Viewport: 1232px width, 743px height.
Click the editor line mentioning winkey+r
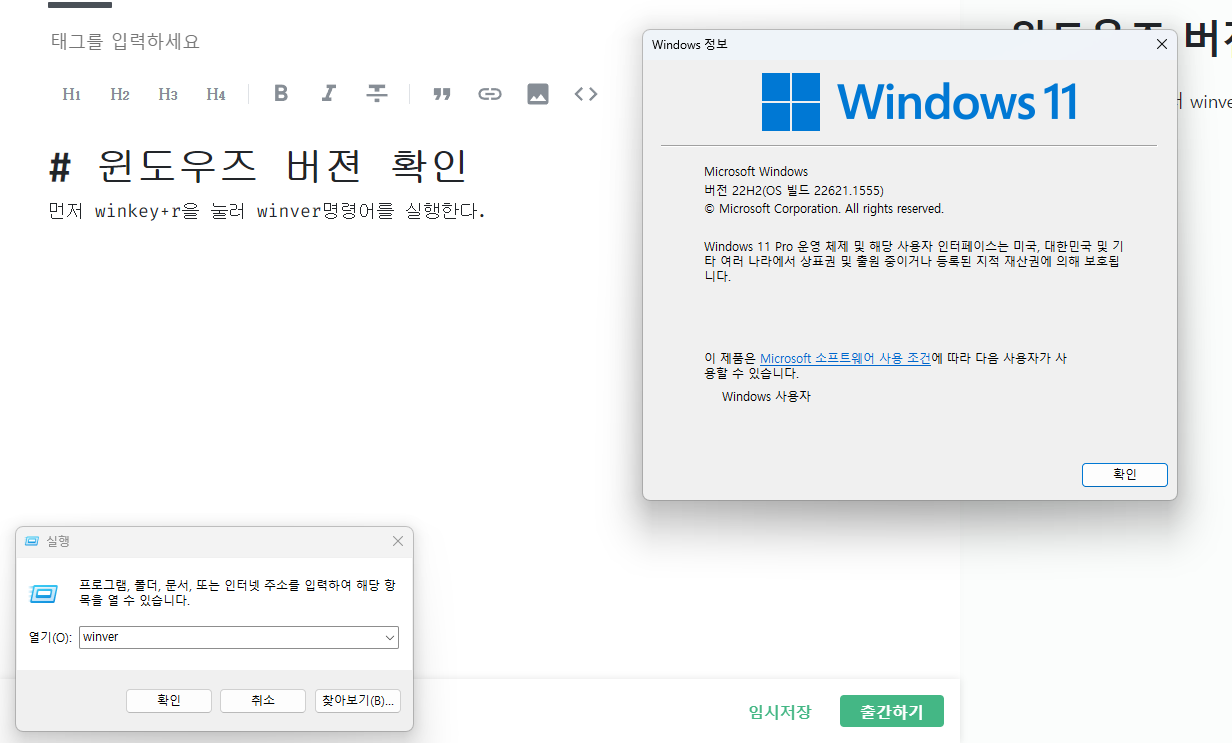267,211
